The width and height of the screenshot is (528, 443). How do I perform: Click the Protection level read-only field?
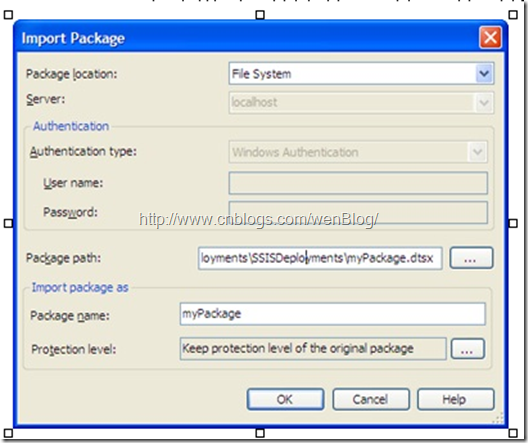313,349
